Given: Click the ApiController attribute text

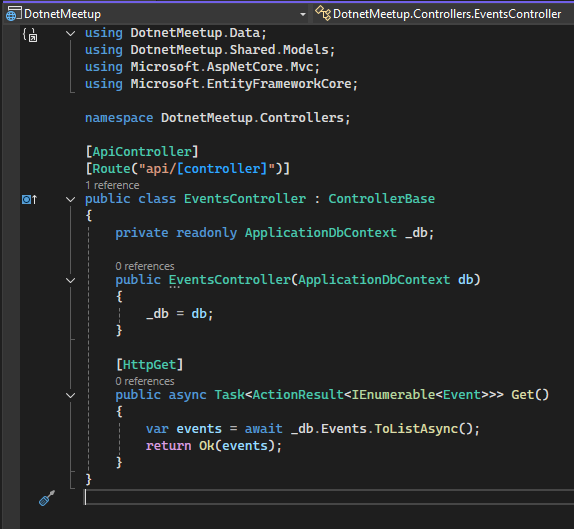Looking at the screenshot, I should click(142, 152).
